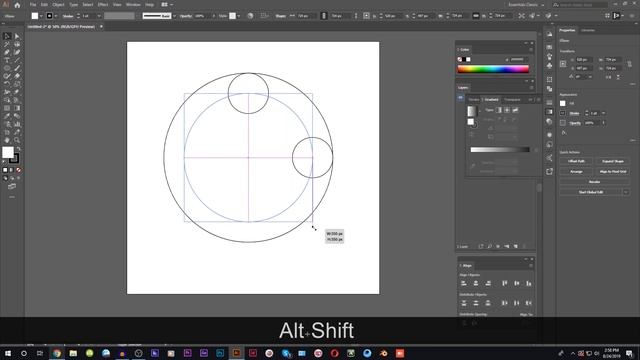Viewport: 640px width, 360px height.
Task: Open Essentials Classic workspace switcher
Action: pos(526,5)
